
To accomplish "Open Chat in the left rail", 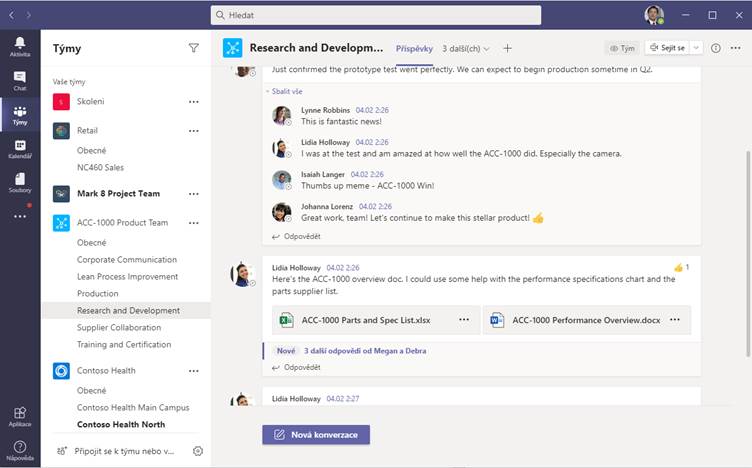I will pyautogui.click(x=20, y=81).
